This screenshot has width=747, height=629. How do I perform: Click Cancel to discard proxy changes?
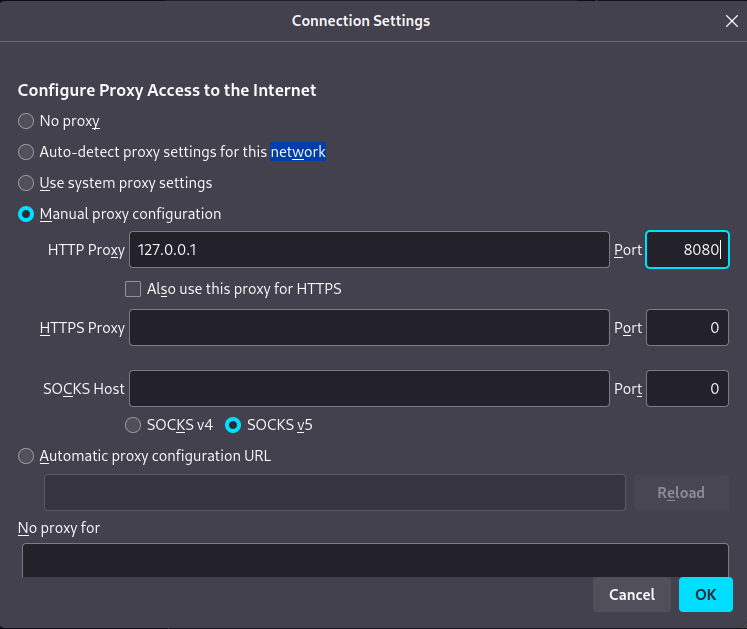[632, 595]
